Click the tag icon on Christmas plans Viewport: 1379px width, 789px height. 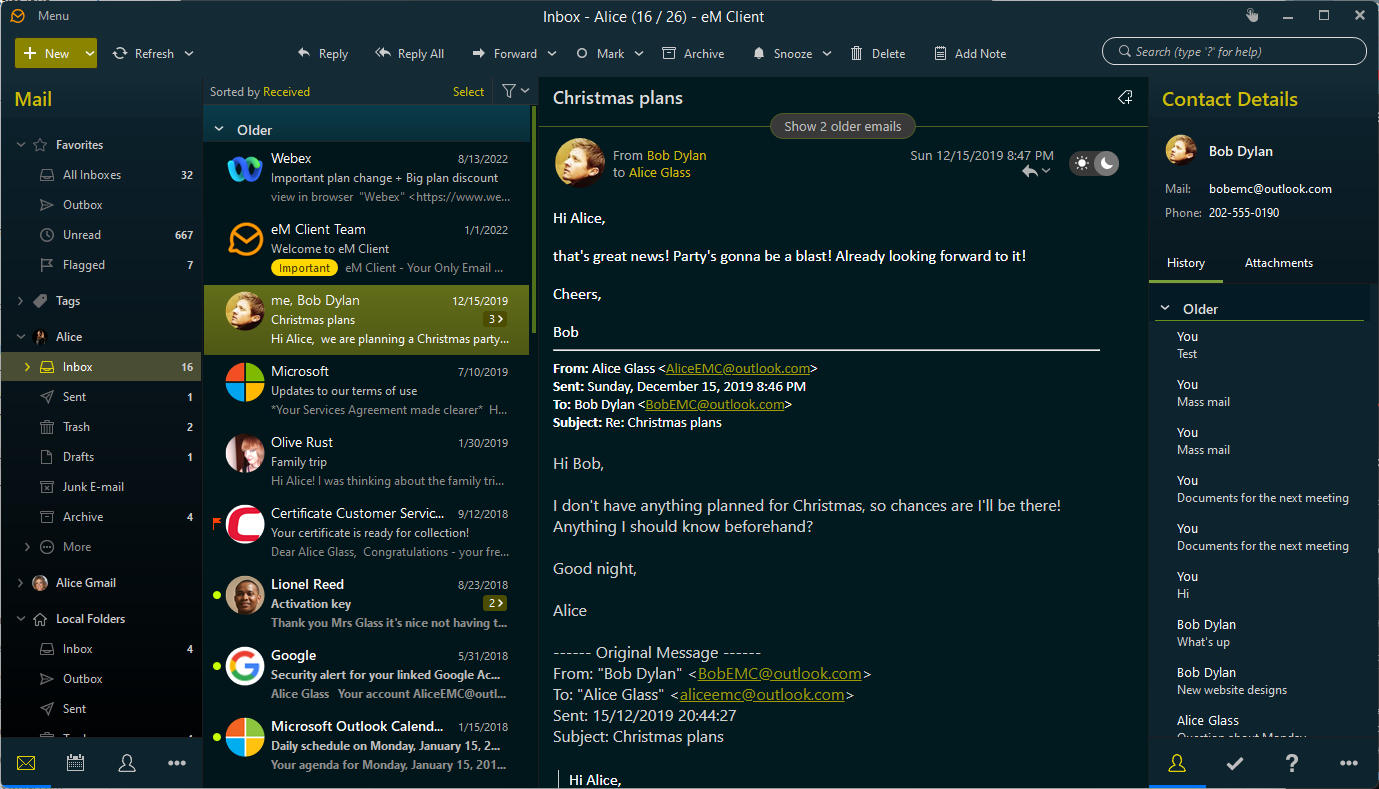[1125, 98]
